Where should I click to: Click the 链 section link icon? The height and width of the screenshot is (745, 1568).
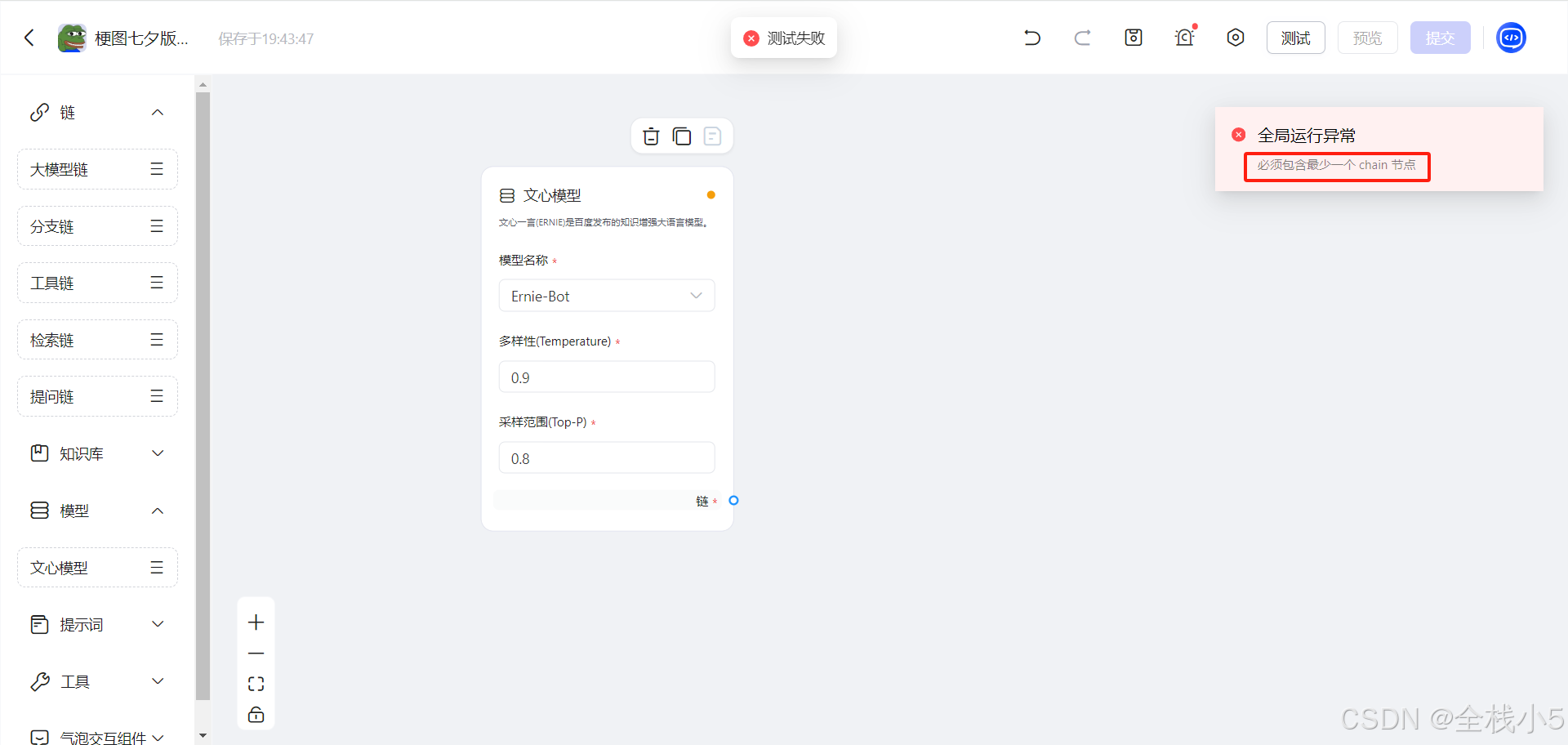coord(40,113)
